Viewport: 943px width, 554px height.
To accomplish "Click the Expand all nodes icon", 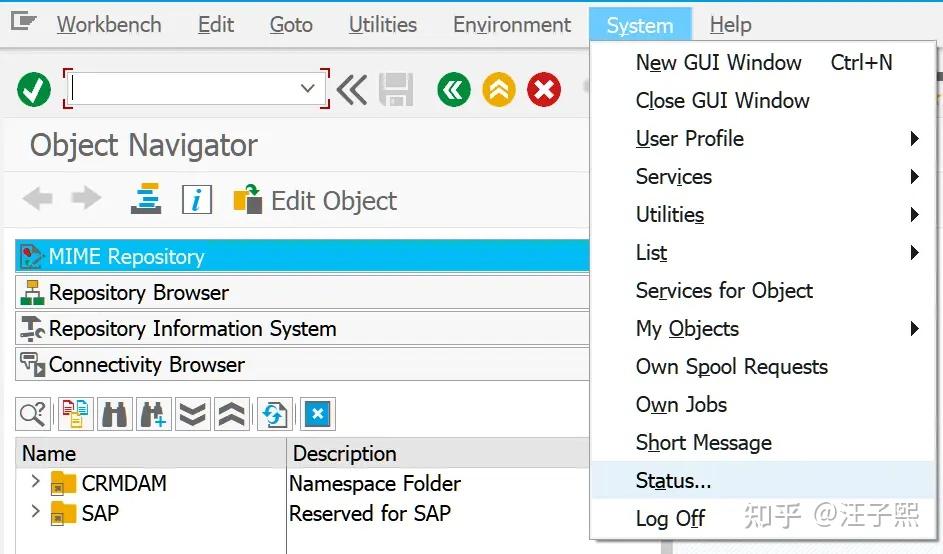I will tap(193, 414).
